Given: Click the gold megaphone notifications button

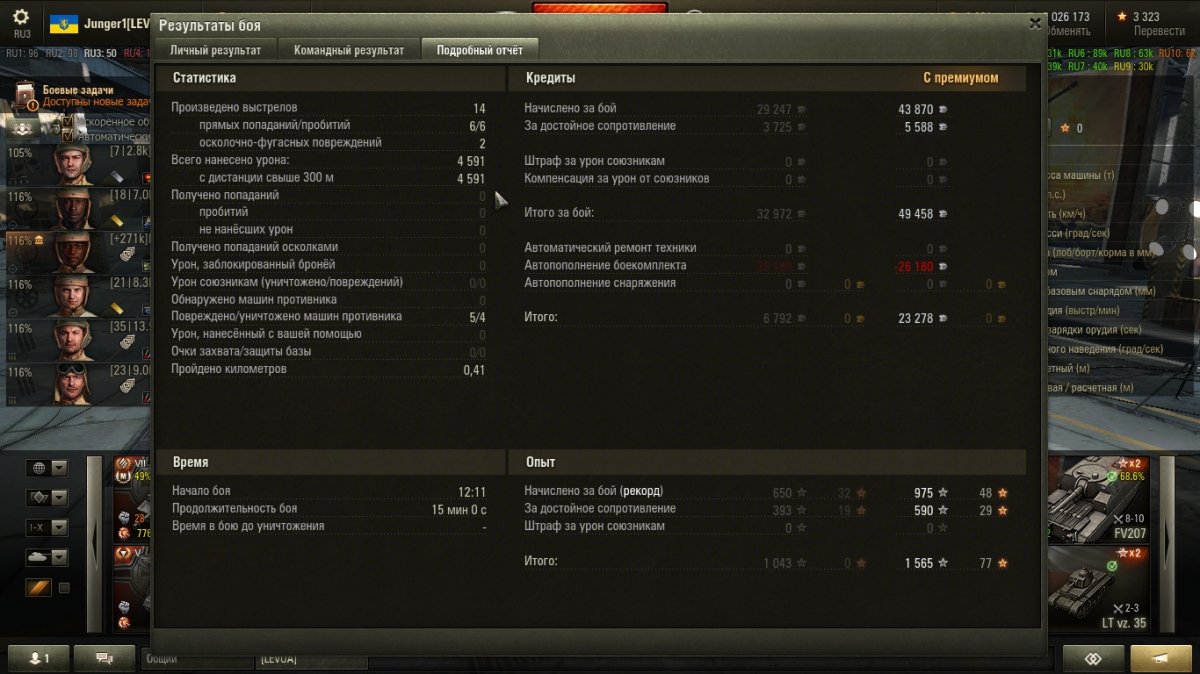Looking at the screenshot, I should click(x=1161, y=658).
